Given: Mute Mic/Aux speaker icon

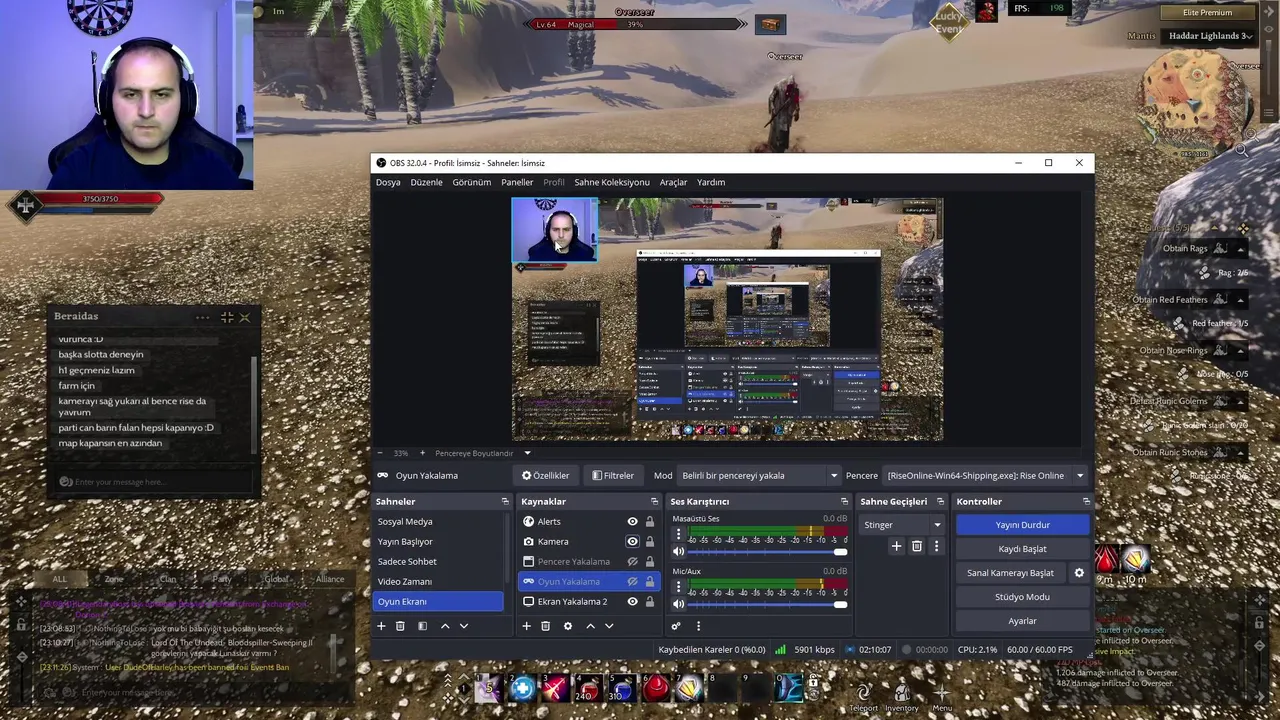Looking at the screenshot, I should pyautogui.click(x=678, y=604).
